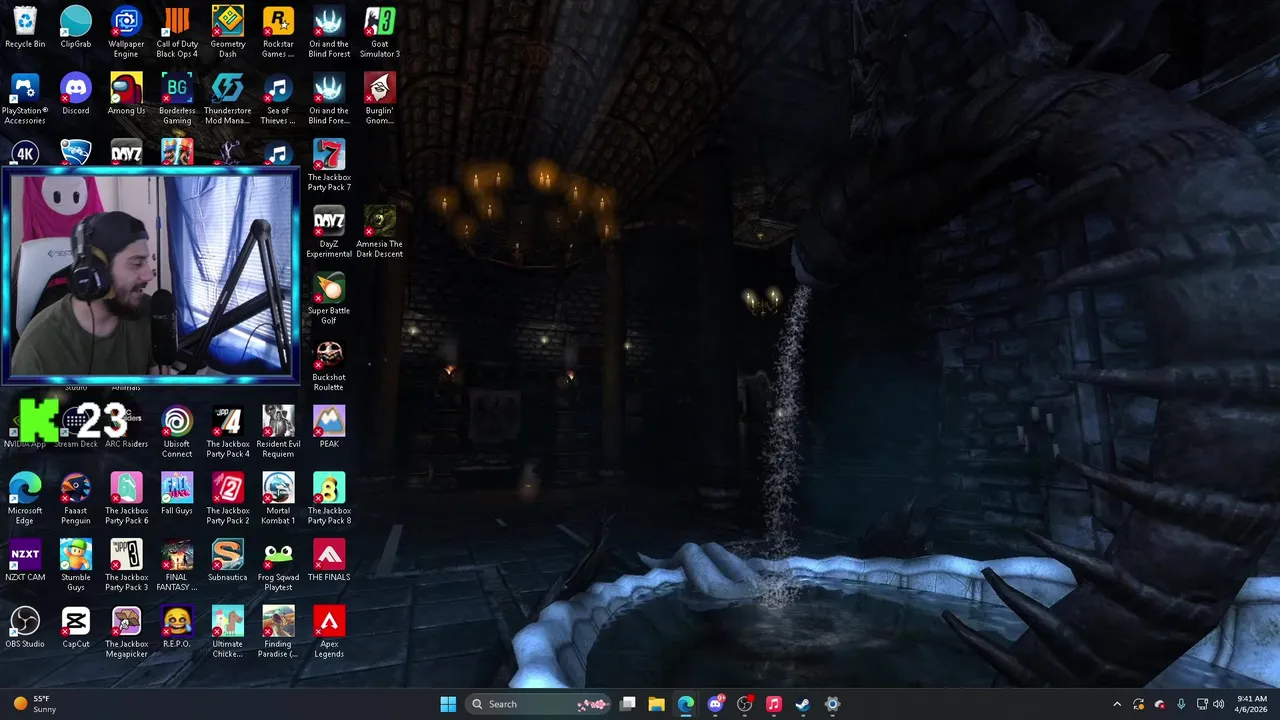
Task: Open the Wallpaper Engine shortcut
Action: (x=126, y=32)
